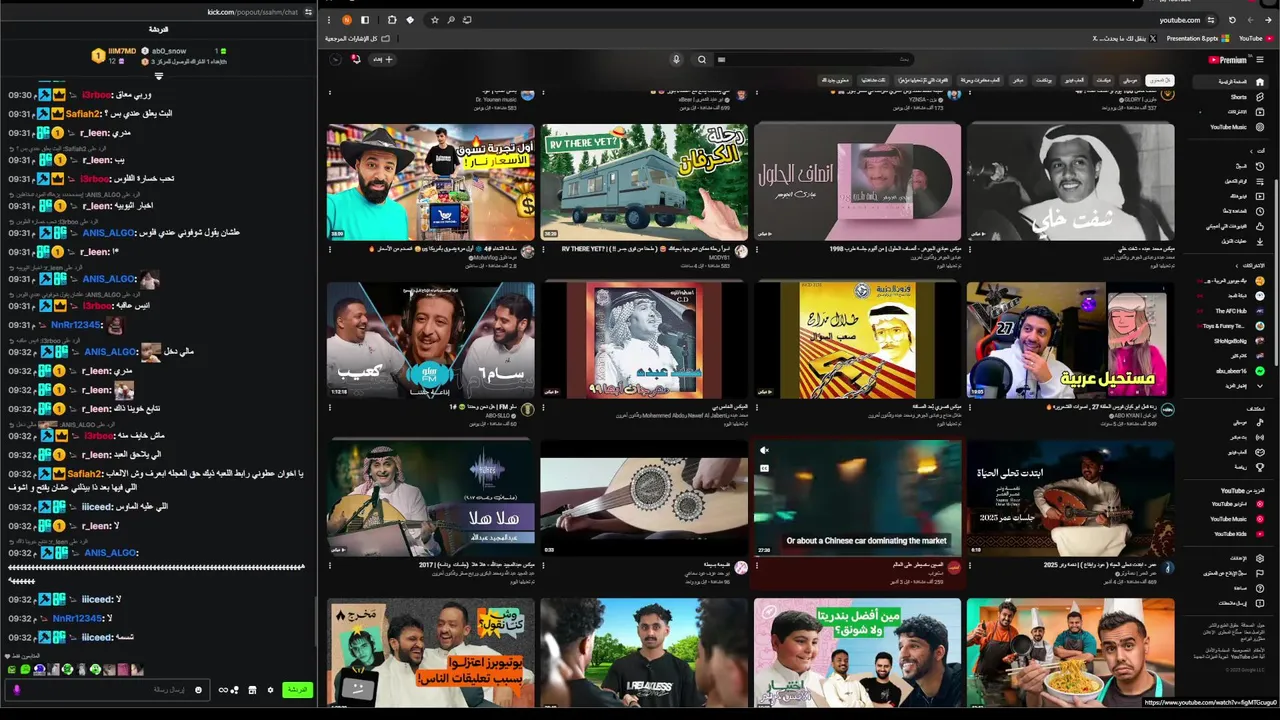The width and height of the screenshot is (1280, 720).
Task: Open YouTube Kids in sidebar
Action: pos(1240,534)
